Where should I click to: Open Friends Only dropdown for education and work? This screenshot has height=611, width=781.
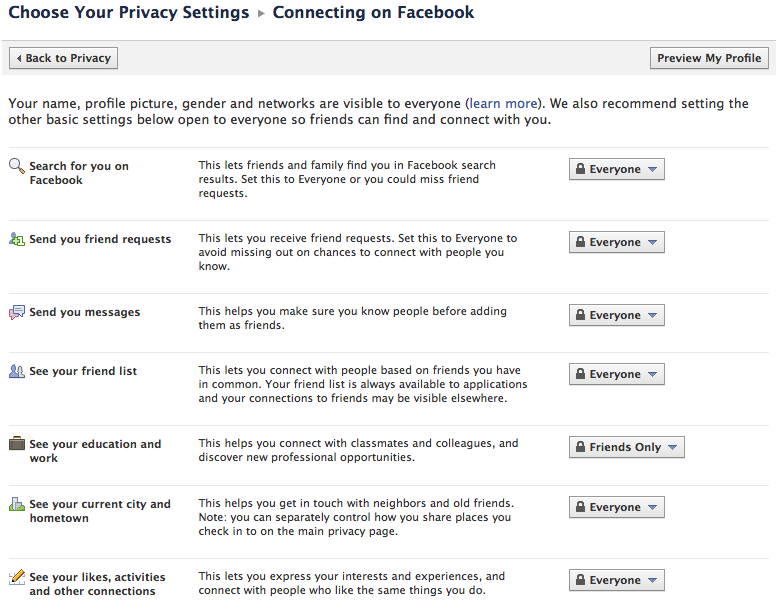(627, 447)
